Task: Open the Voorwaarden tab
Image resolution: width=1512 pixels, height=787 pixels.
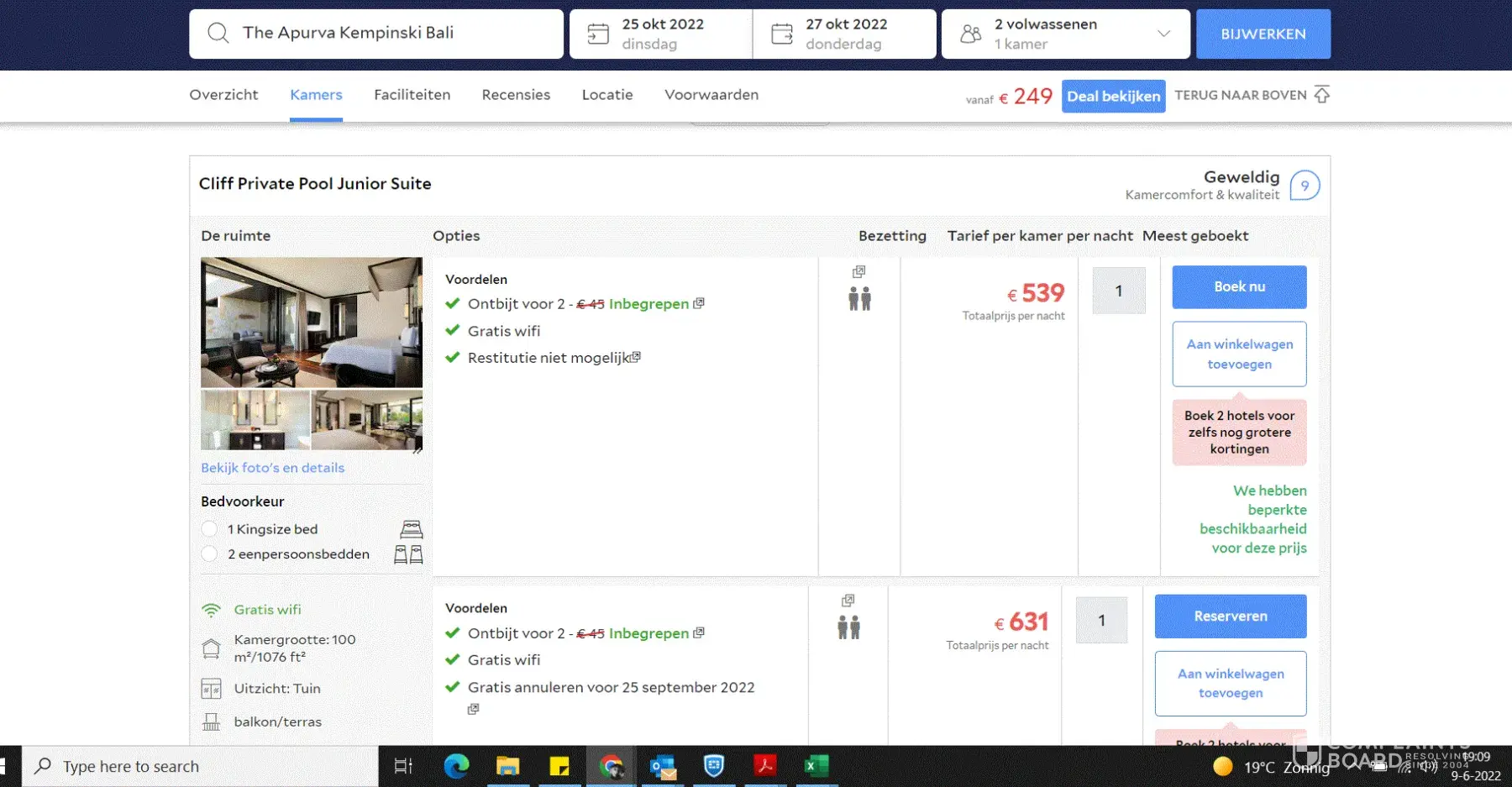Action: pos(711,95)
